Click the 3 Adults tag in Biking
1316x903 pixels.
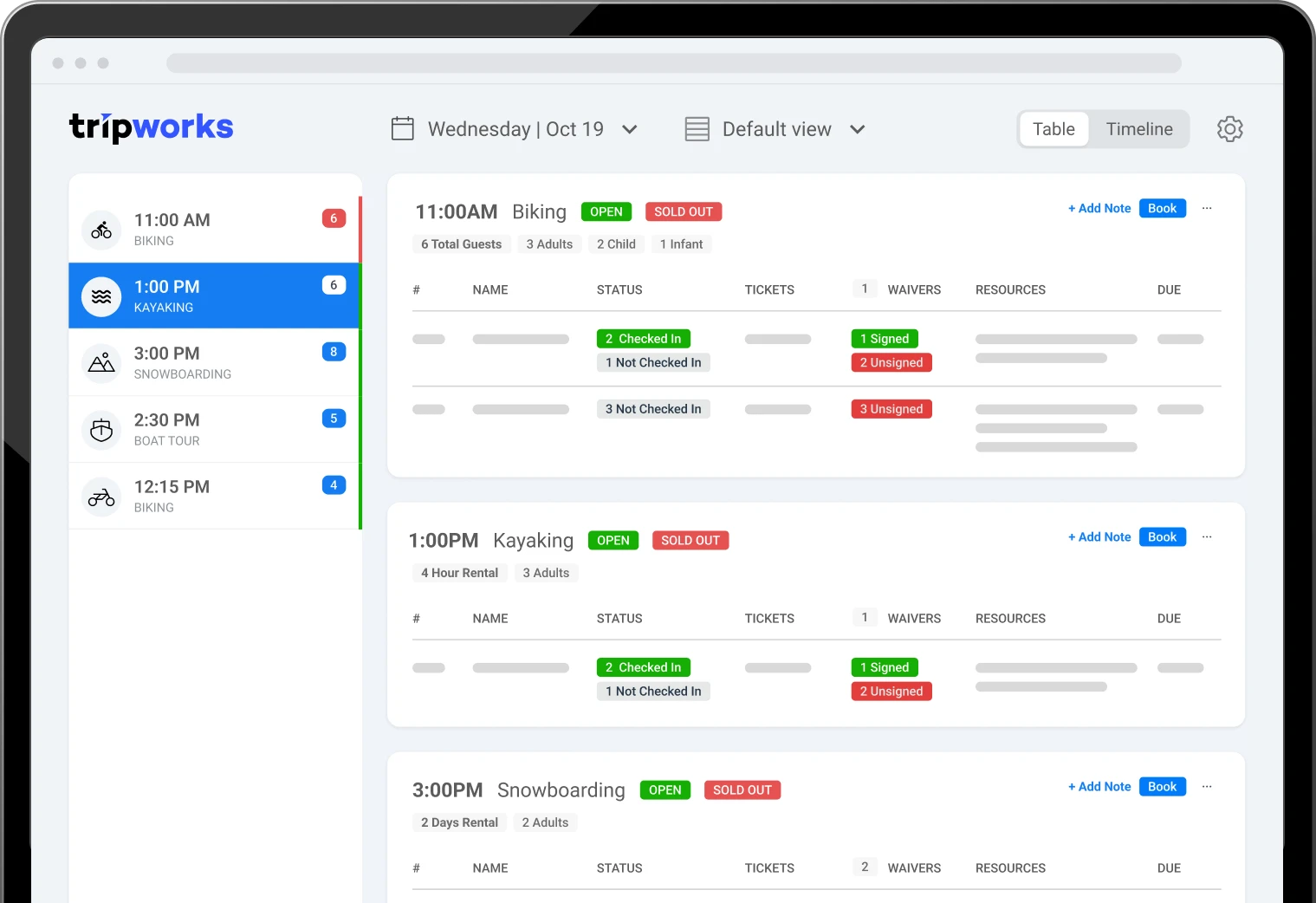point(549,244)
